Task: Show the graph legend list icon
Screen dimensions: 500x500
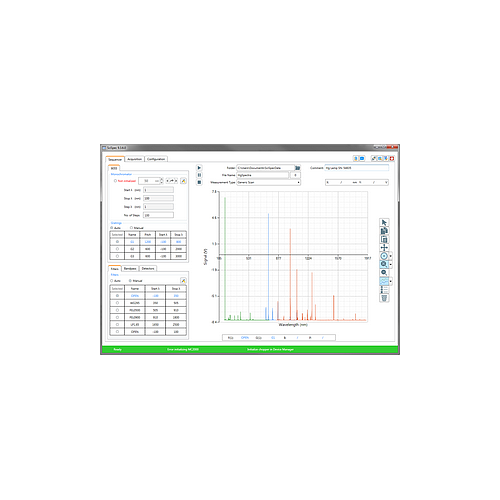Action: coord(384,290)
